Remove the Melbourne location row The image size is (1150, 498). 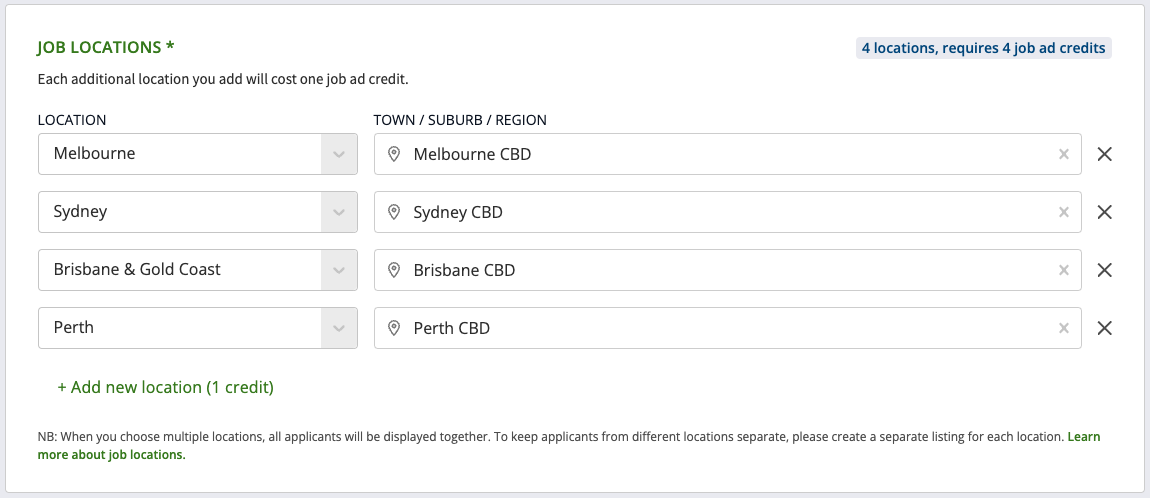(x=1104, y=154)
